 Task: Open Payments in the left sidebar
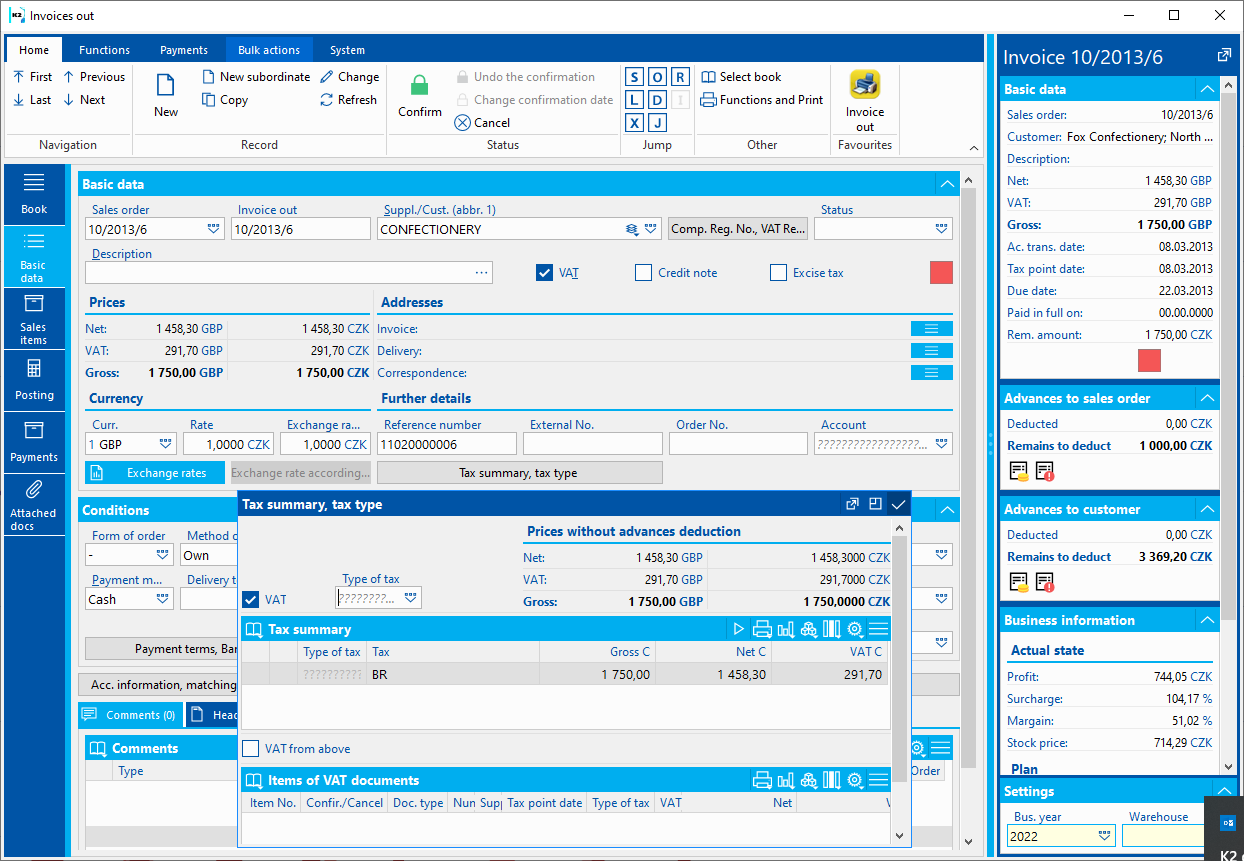[34, 442]
